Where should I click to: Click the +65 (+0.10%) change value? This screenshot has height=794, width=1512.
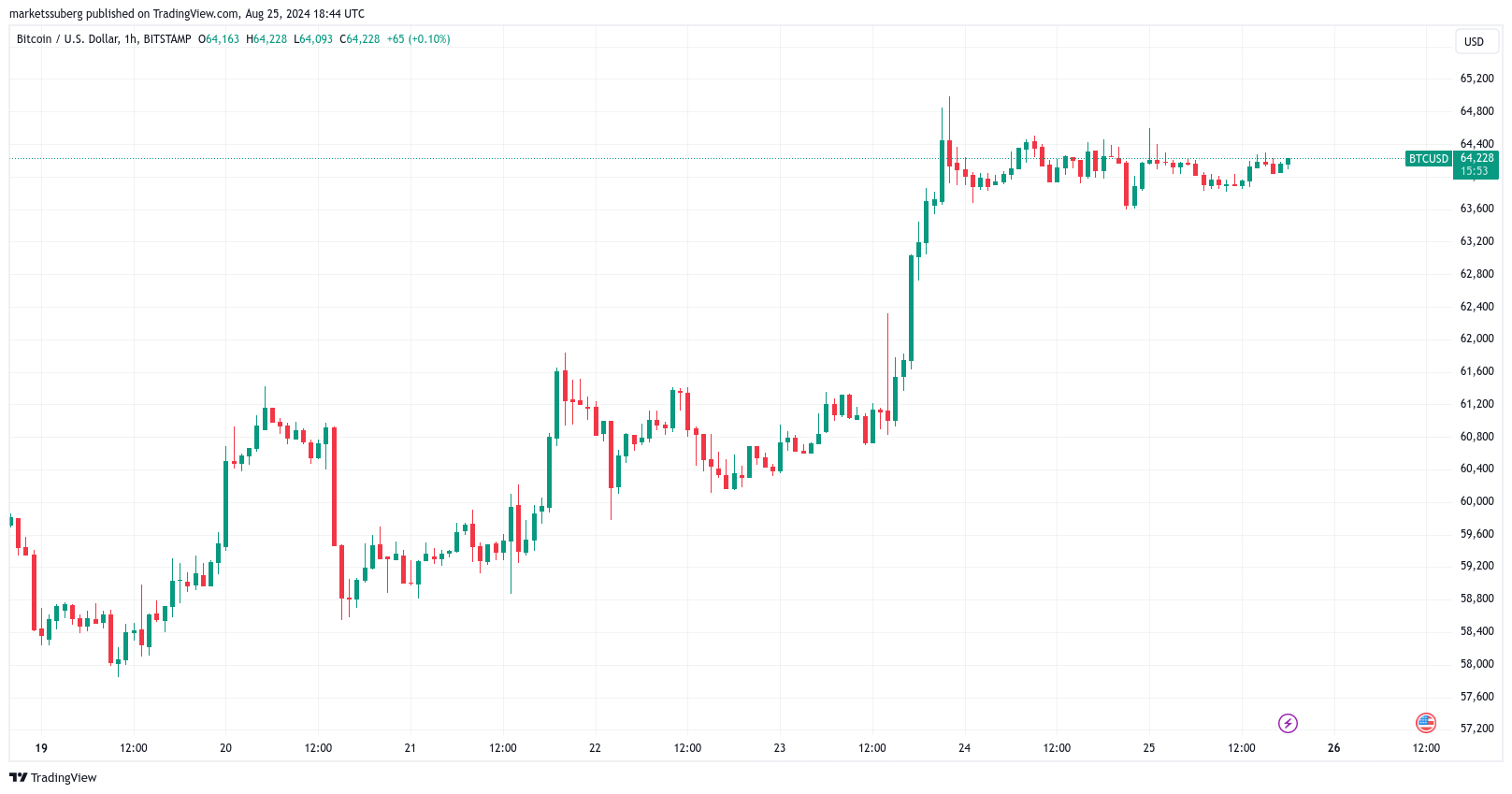(418, 39)
